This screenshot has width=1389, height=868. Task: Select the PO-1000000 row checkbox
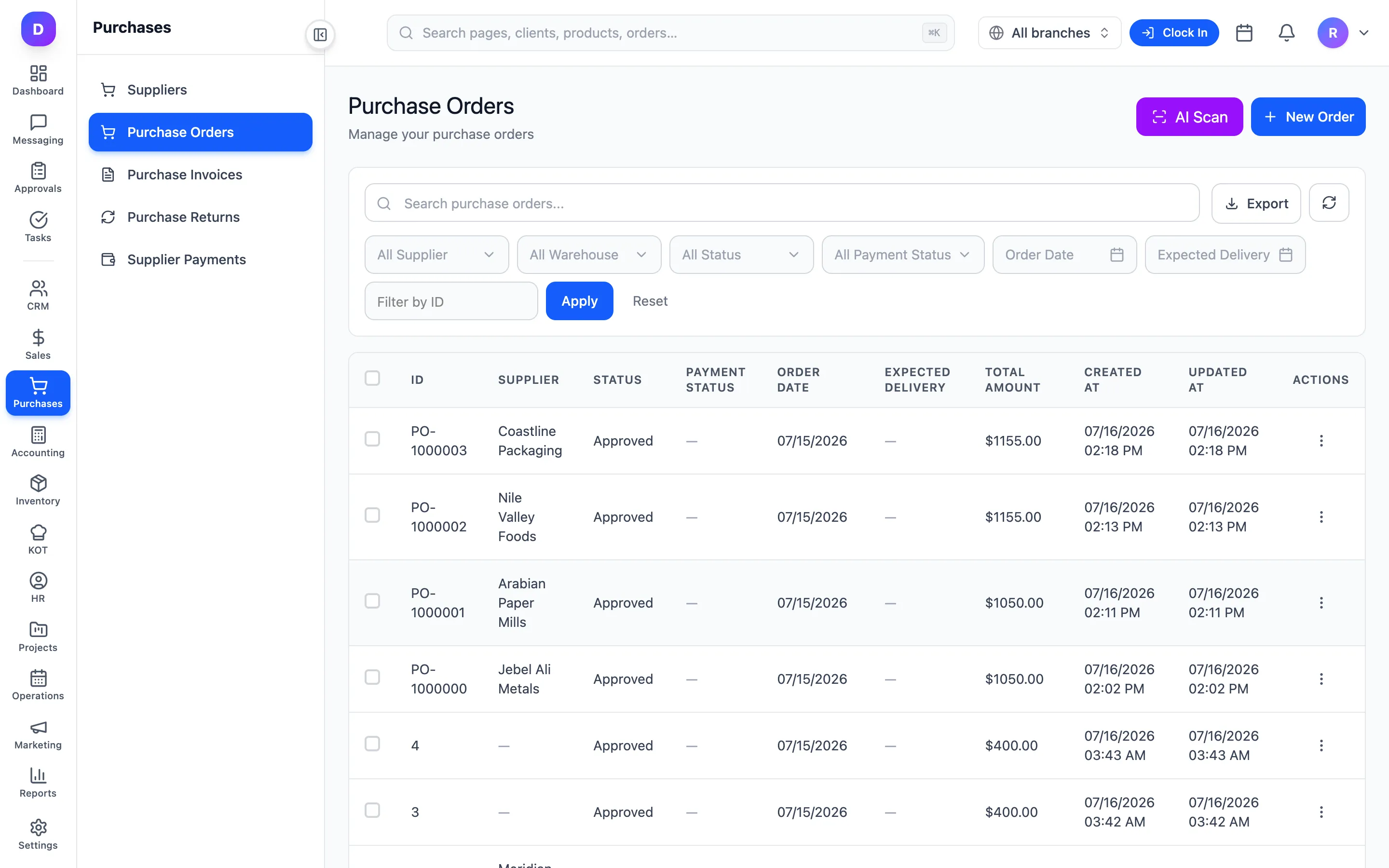pyautogui.click(x=372, y=678)
